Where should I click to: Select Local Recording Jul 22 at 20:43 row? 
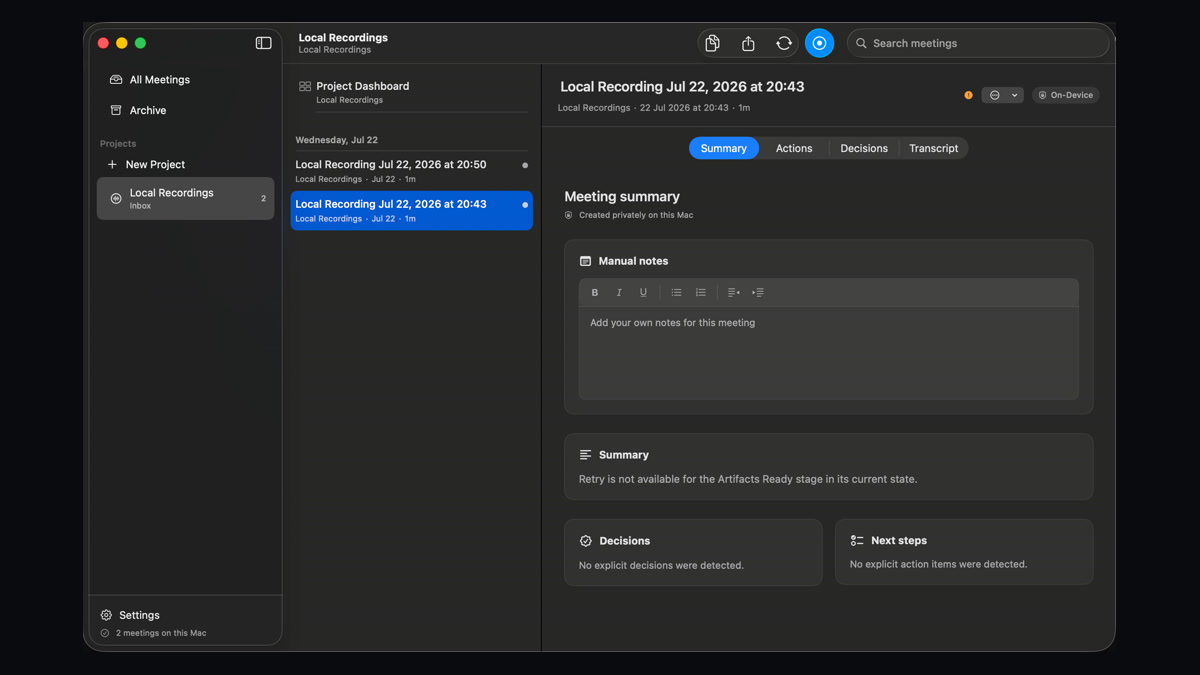pyautogui.click(x=411, y=210)
